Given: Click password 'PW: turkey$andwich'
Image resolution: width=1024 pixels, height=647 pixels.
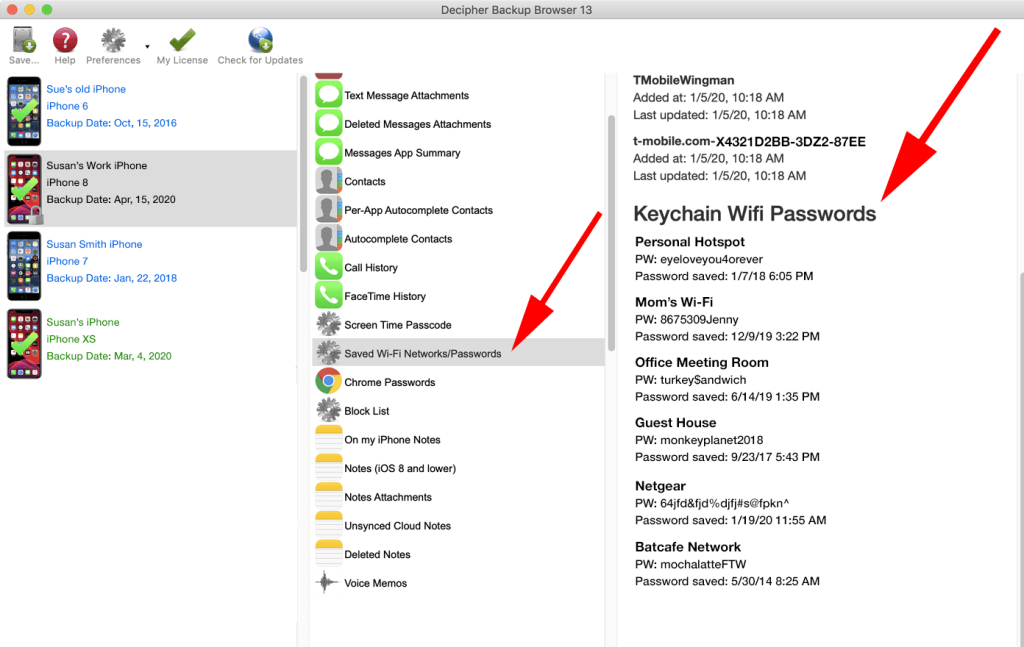Looking at the screenshot, I should [x=690, y=379].
